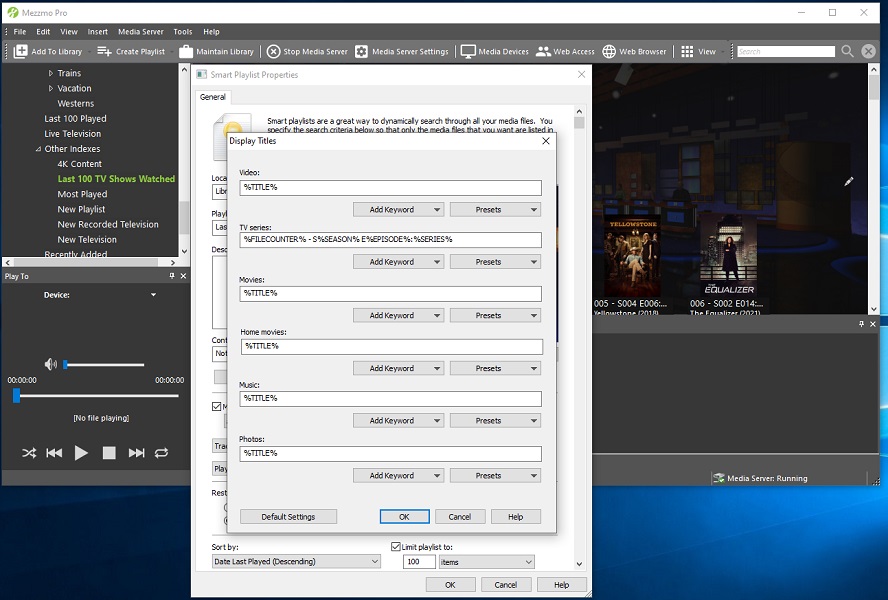
Task: Click the TV series title format field
Action: 390,240
